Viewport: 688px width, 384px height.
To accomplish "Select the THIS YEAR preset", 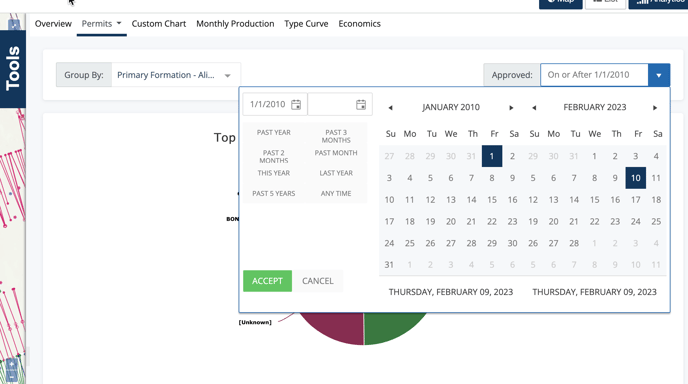I will (x=274, y=173).
